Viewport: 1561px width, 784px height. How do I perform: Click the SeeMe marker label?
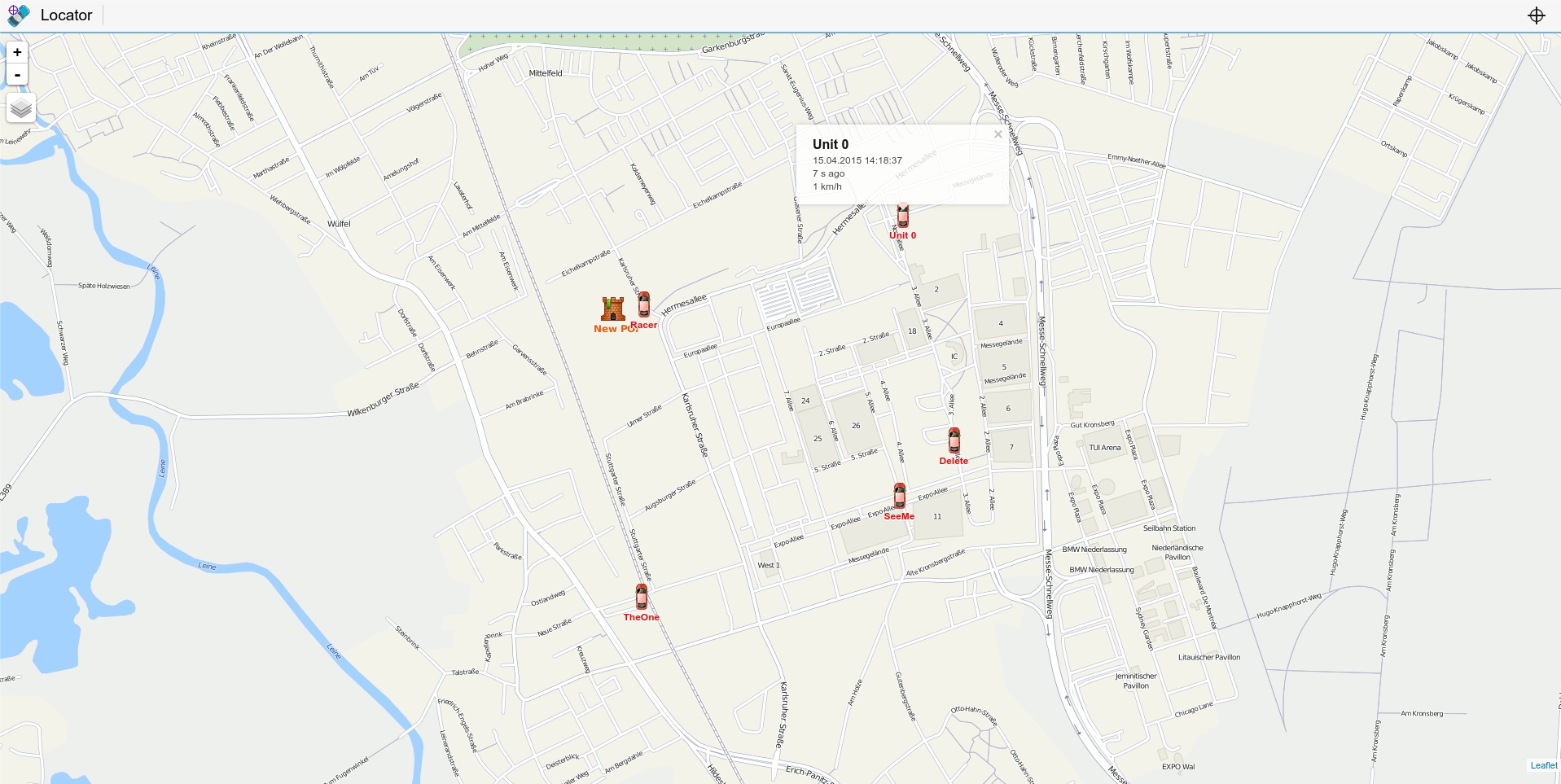click(x=899, y=515)
